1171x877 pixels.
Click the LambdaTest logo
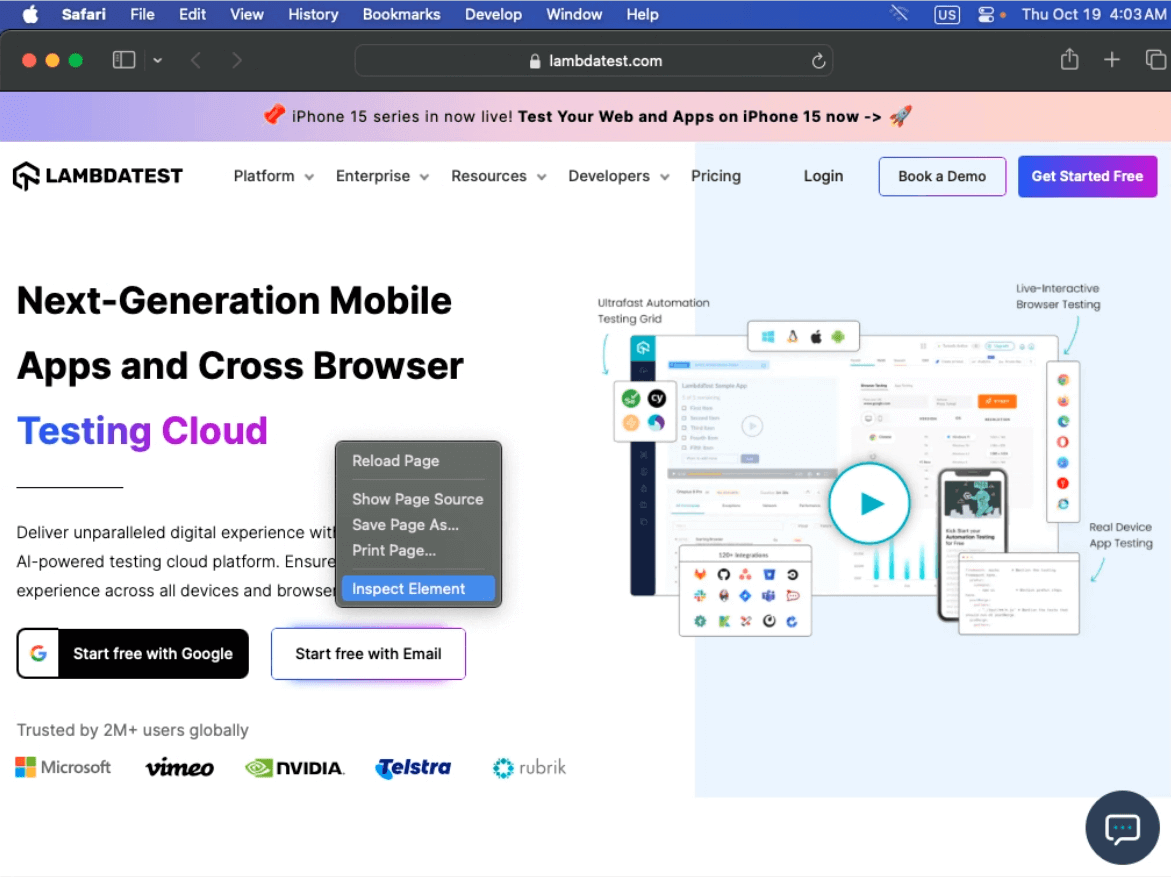pos(97,175)
